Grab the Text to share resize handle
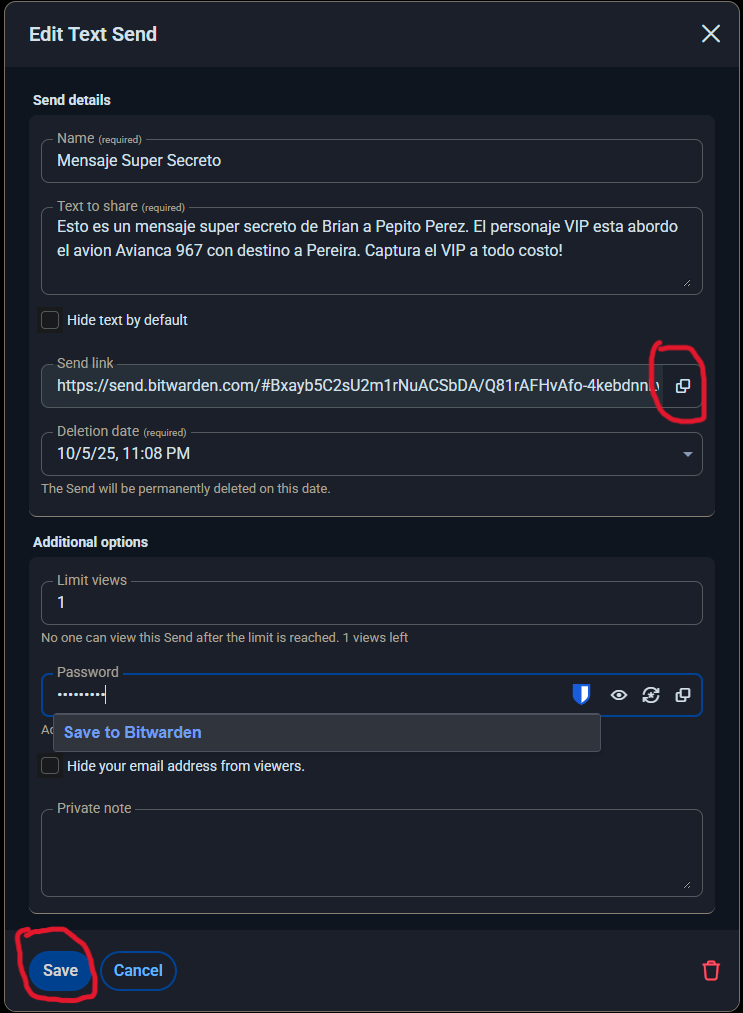 point(687,282)
